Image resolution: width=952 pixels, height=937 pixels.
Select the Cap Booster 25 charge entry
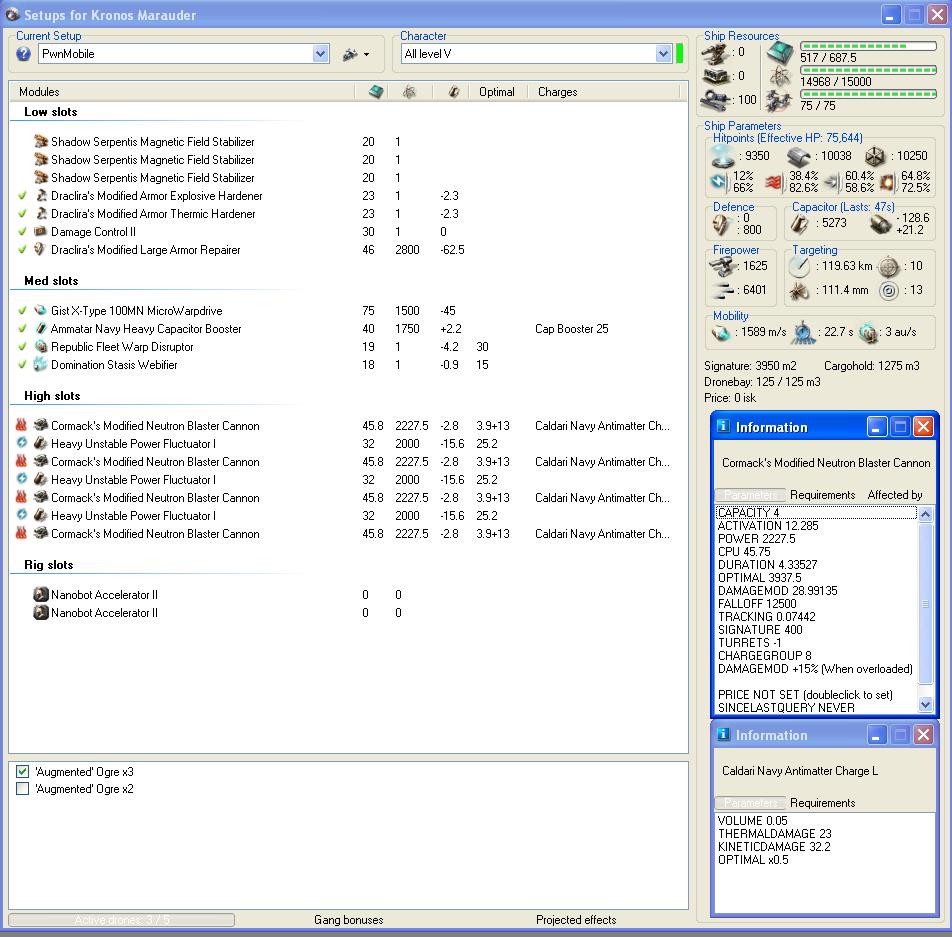click(x=571, y=329)
